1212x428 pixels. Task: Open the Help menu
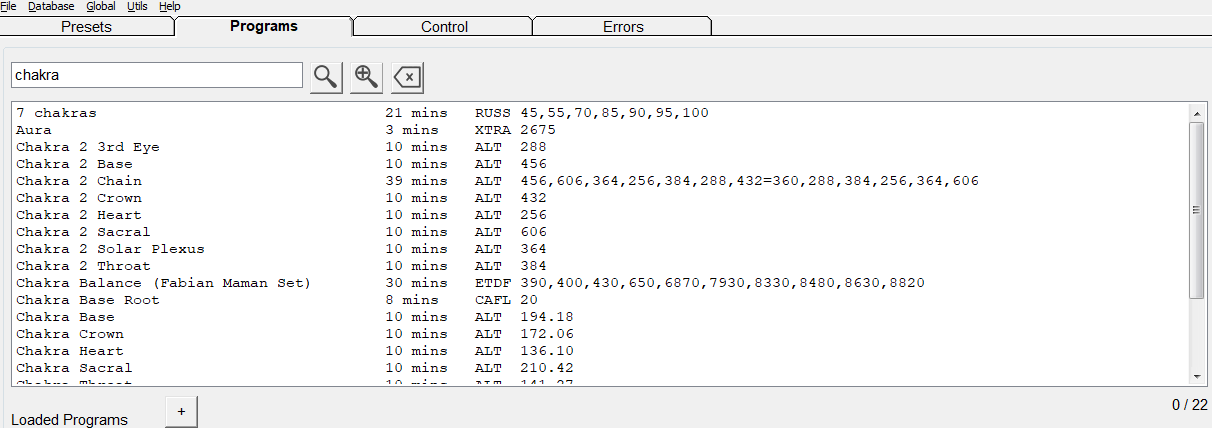pos(170,6)
